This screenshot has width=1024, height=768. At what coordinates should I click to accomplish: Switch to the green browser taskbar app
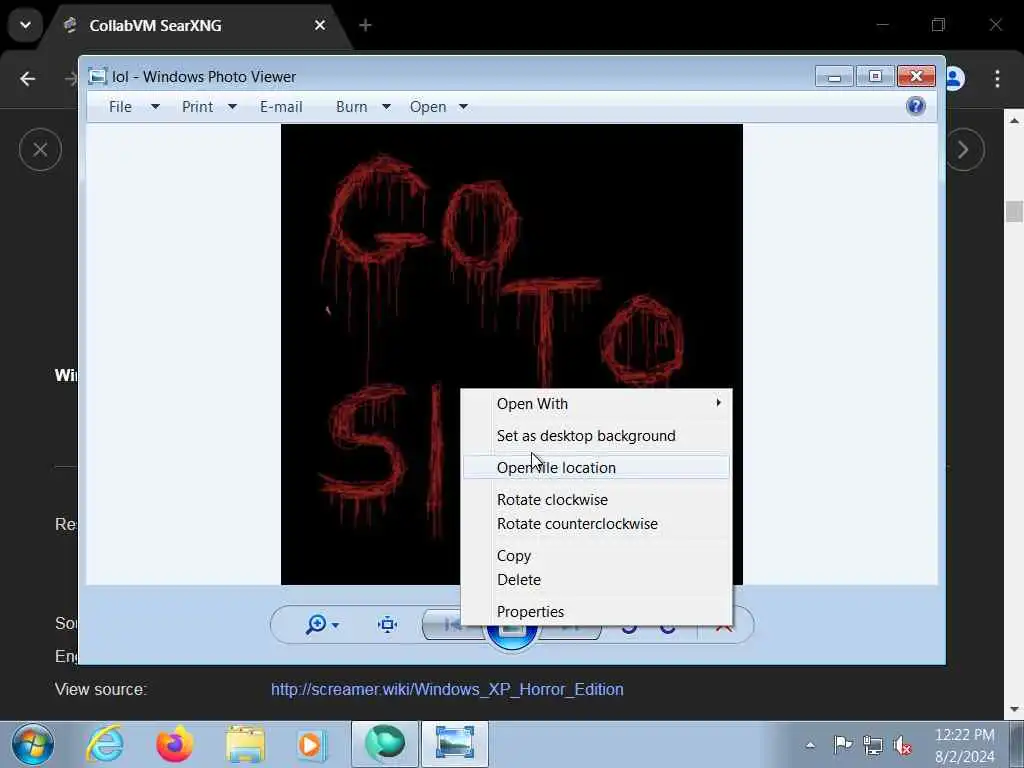click(x=385, y=744)
